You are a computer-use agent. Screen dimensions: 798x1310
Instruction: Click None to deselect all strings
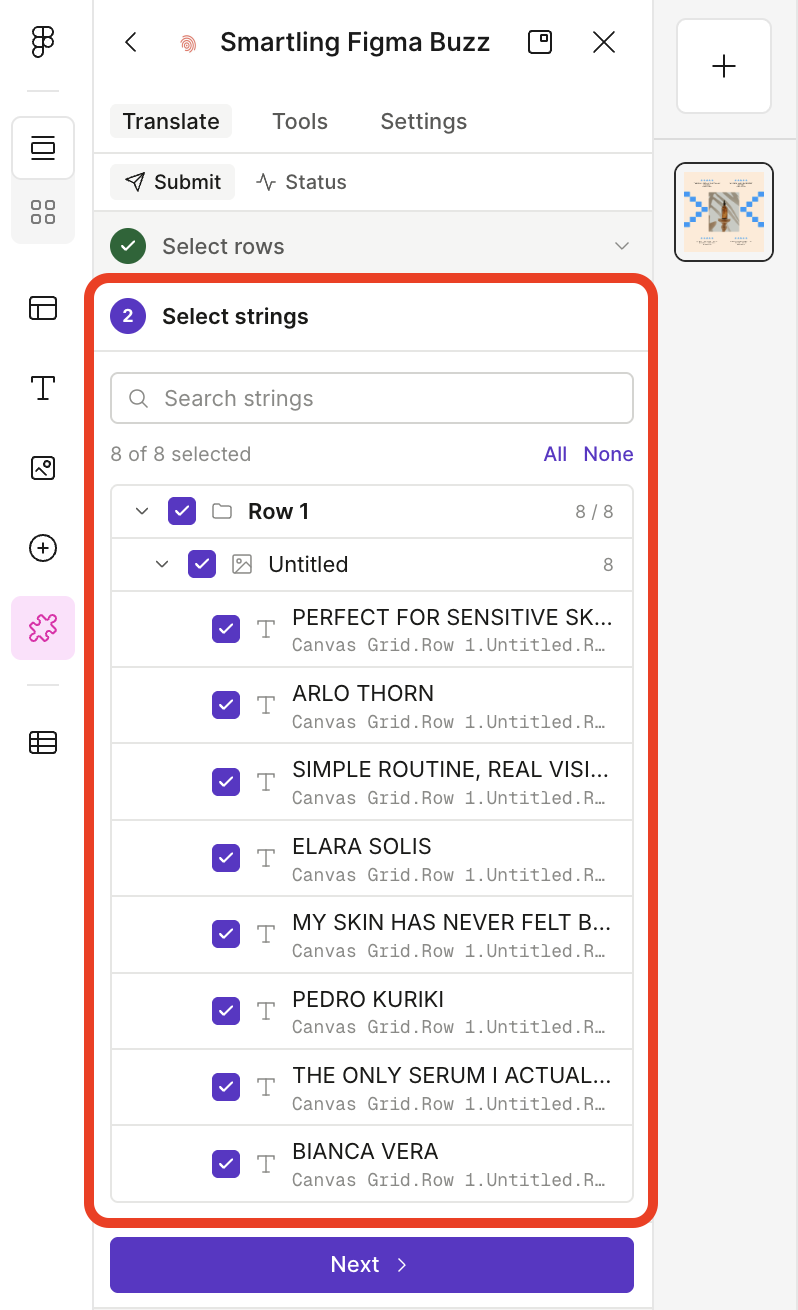click(x=609, y=454)
